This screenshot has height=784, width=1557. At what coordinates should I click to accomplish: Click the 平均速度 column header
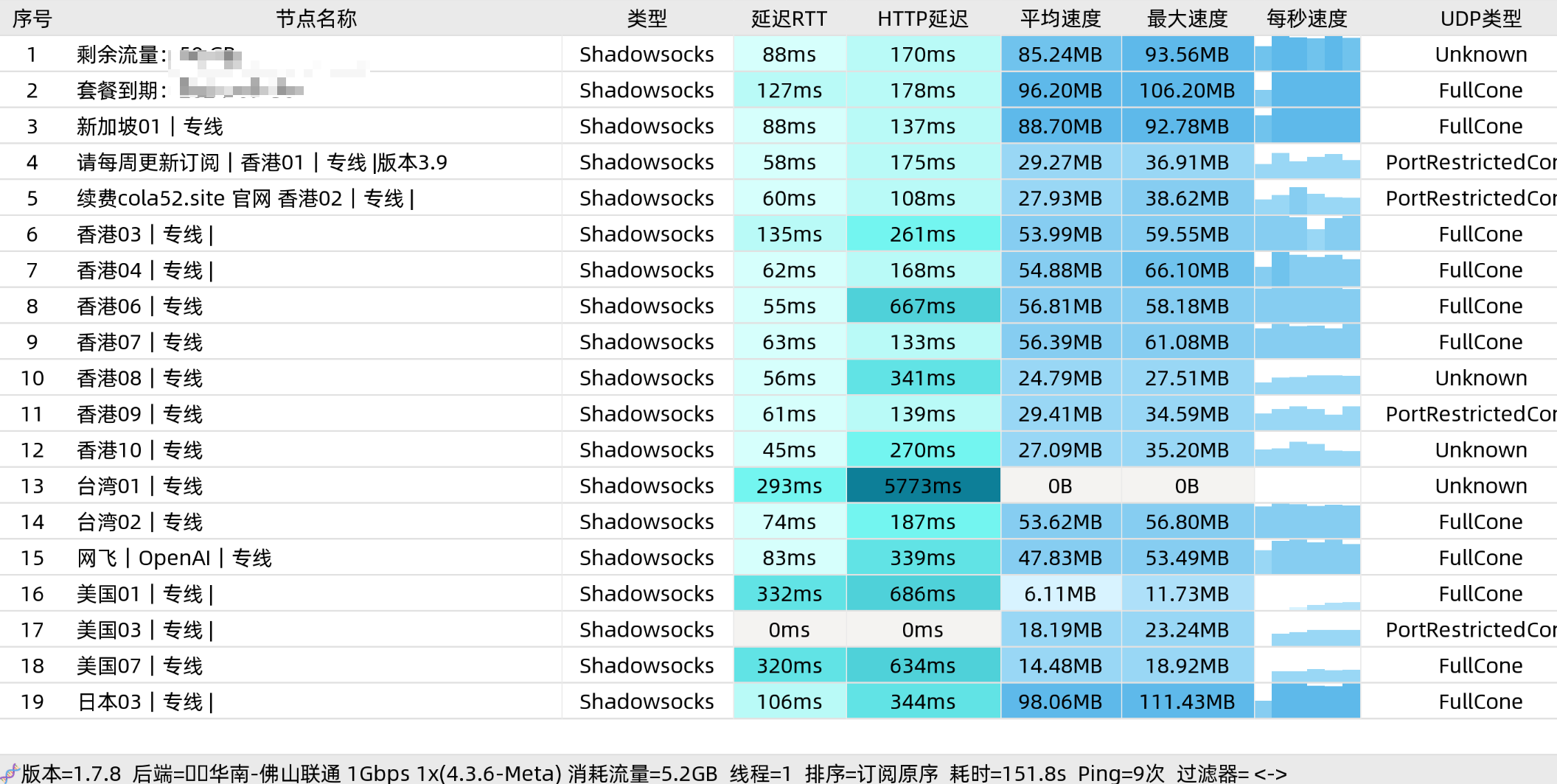tap(1060, 18)
